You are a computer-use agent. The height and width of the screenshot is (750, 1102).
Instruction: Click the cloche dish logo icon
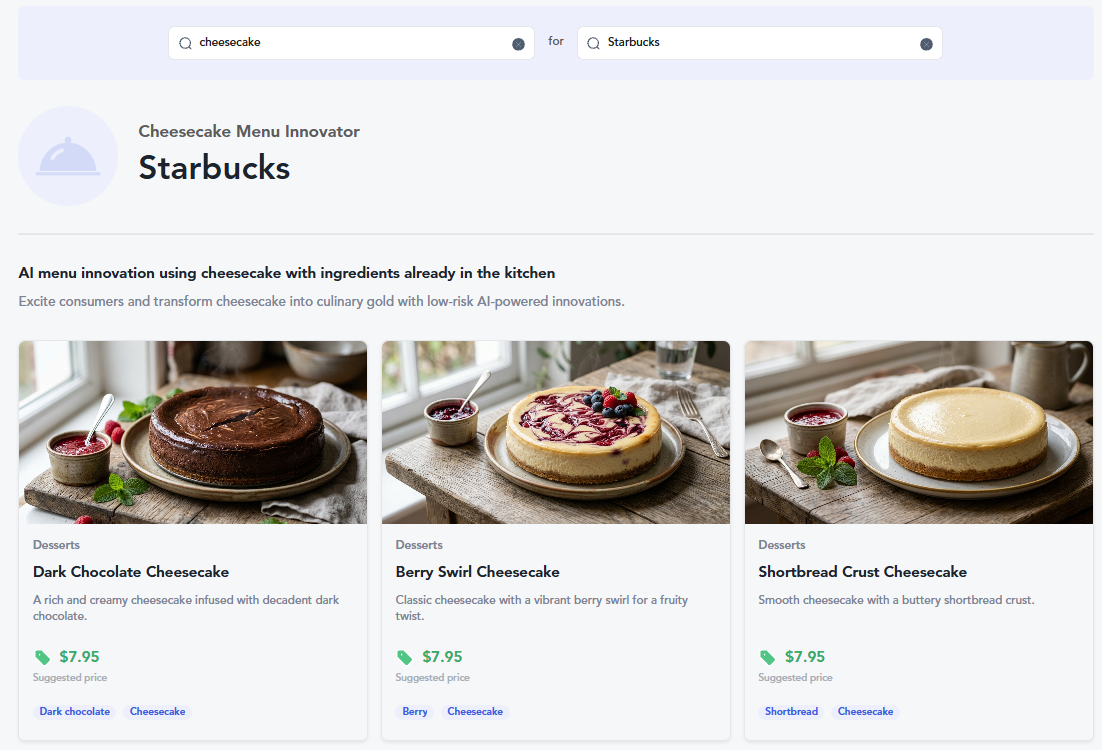click(68, 156)
